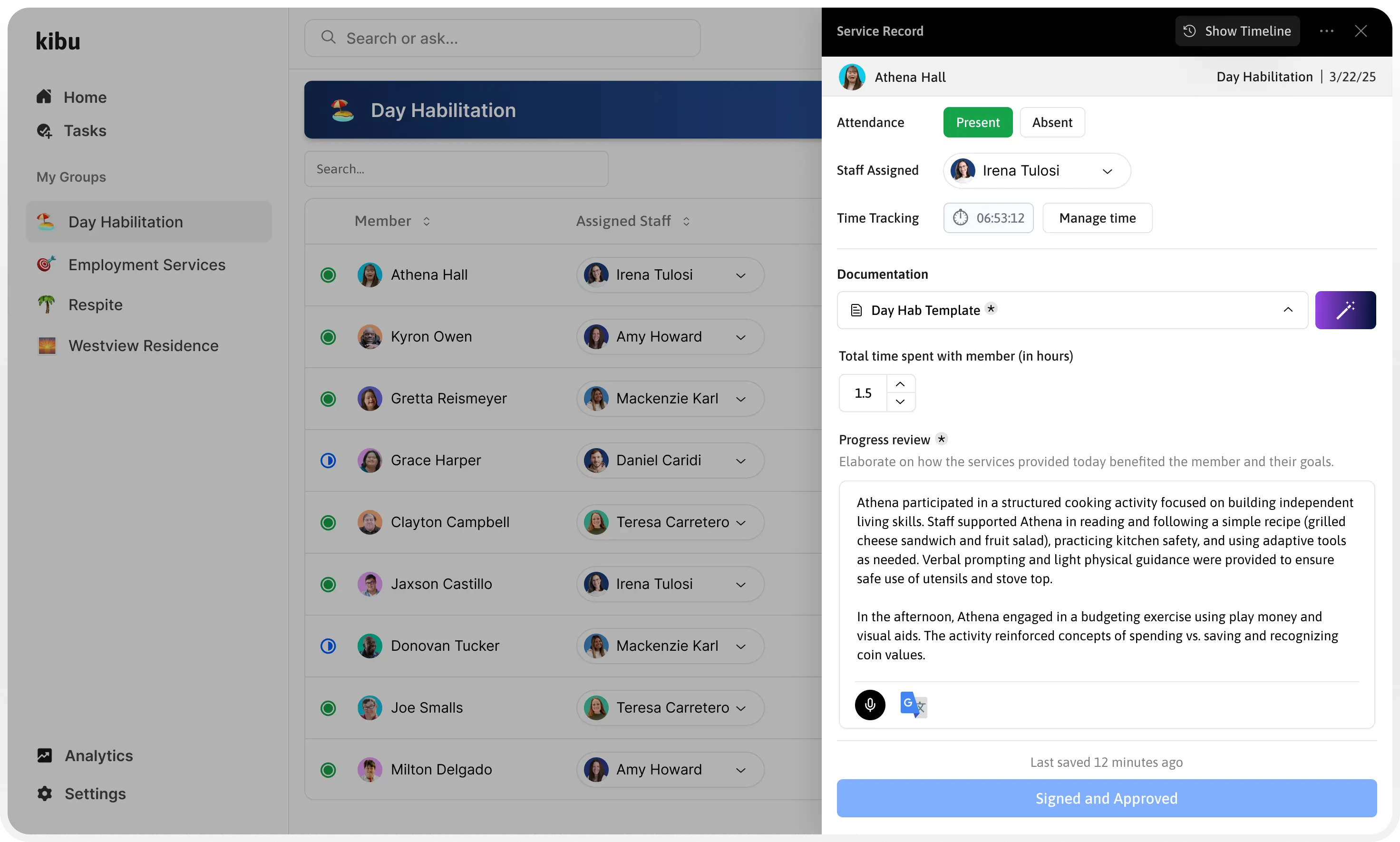The width and height of the screenshot is (1400, 842).
Task: Click the timer clock showing 06:53:12
Action: point(988,218)
